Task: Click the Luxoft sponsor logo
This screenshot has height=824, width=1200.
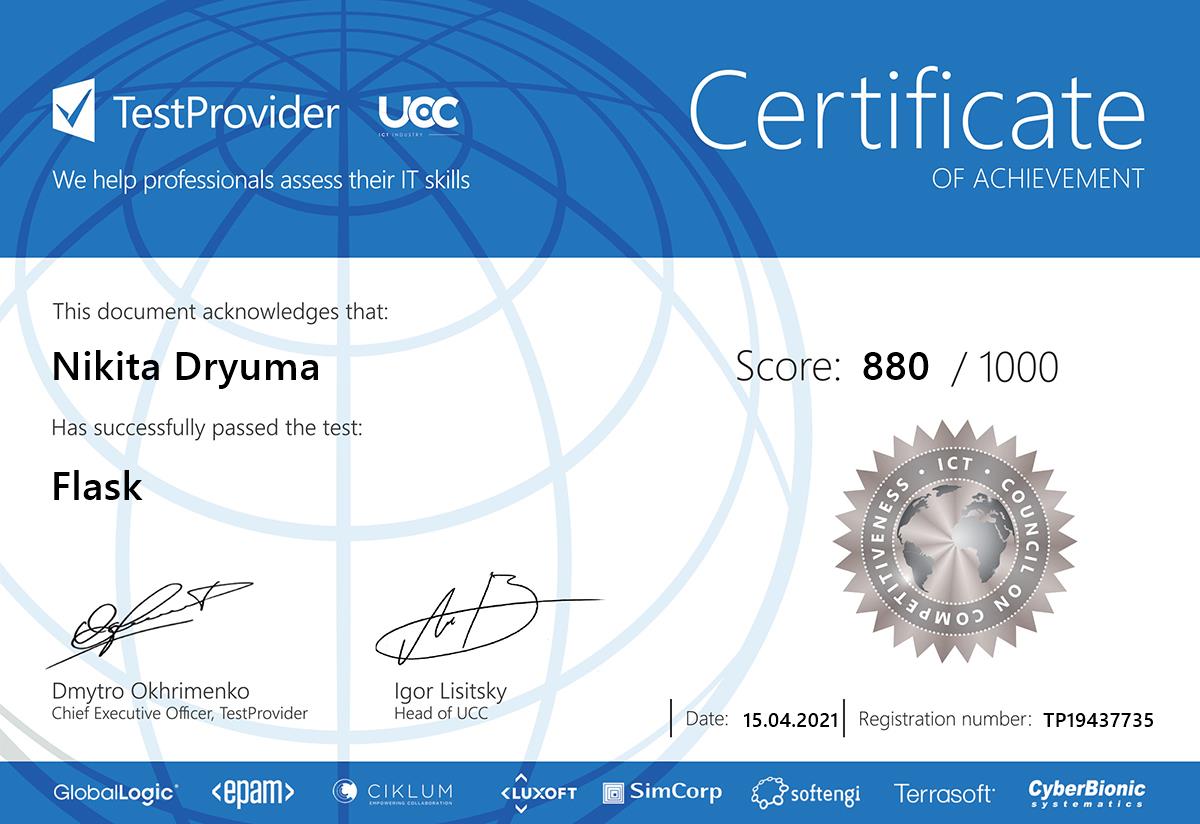Action: click(538, 792)
